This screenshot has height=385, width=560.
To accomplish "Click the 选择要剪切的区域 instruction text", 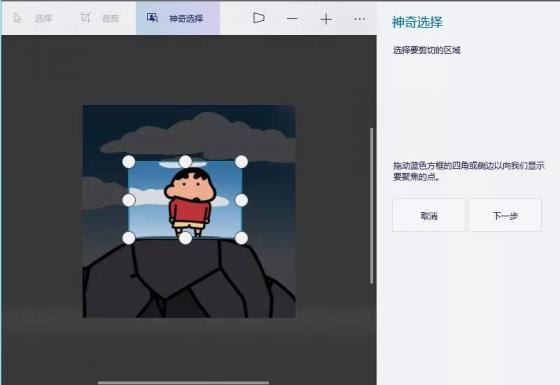I will [x=427, y=50].
